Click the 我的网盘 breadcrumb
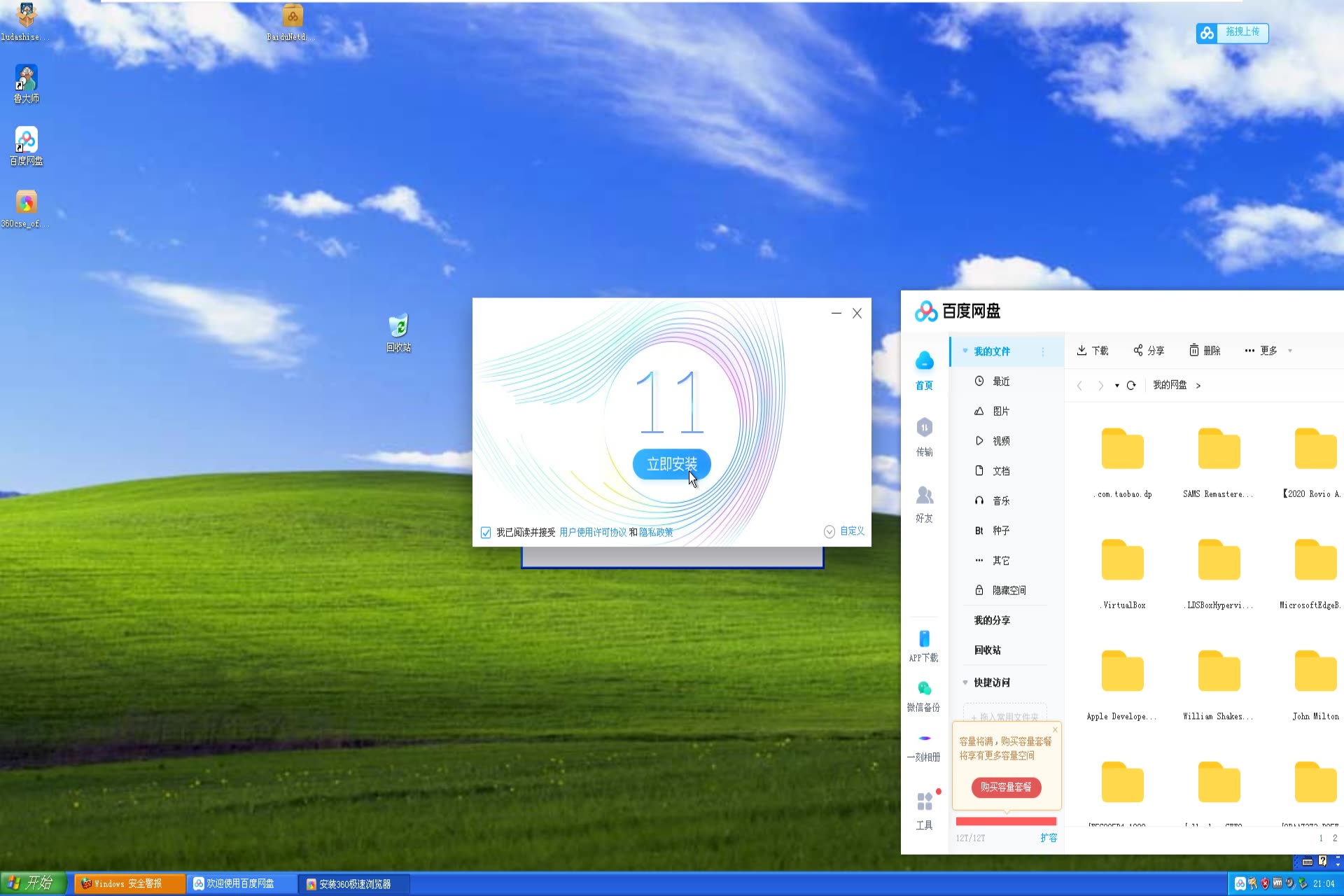The height and width of the screenshot is (896, 1344). (x=1170, y=385)
